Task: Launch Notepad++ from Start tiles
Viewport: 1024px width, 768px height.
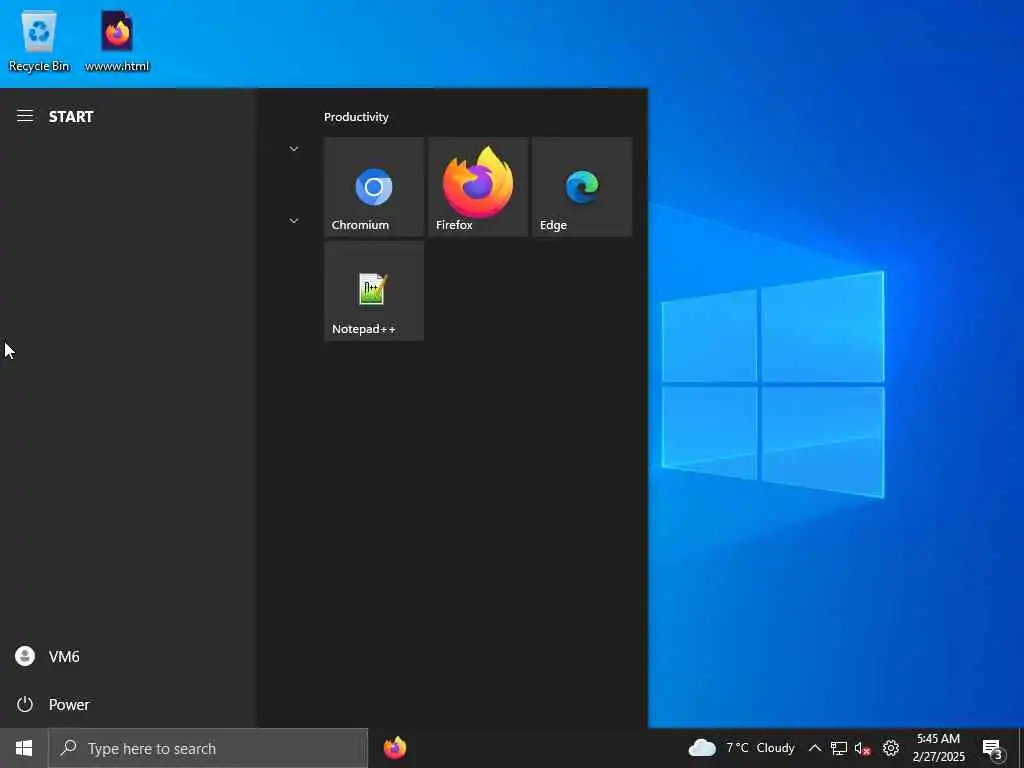Action: point(374,291)
